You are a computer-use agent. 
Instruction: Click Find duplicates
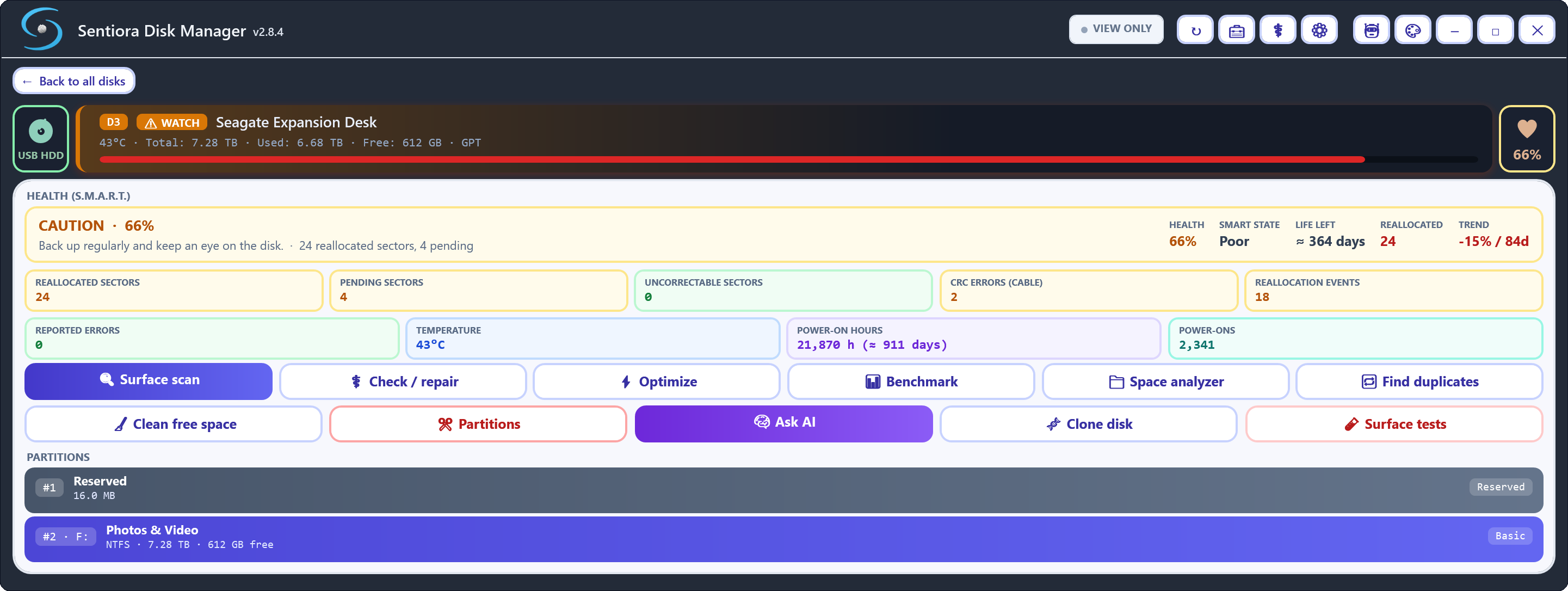click(x=1419, y=381)
